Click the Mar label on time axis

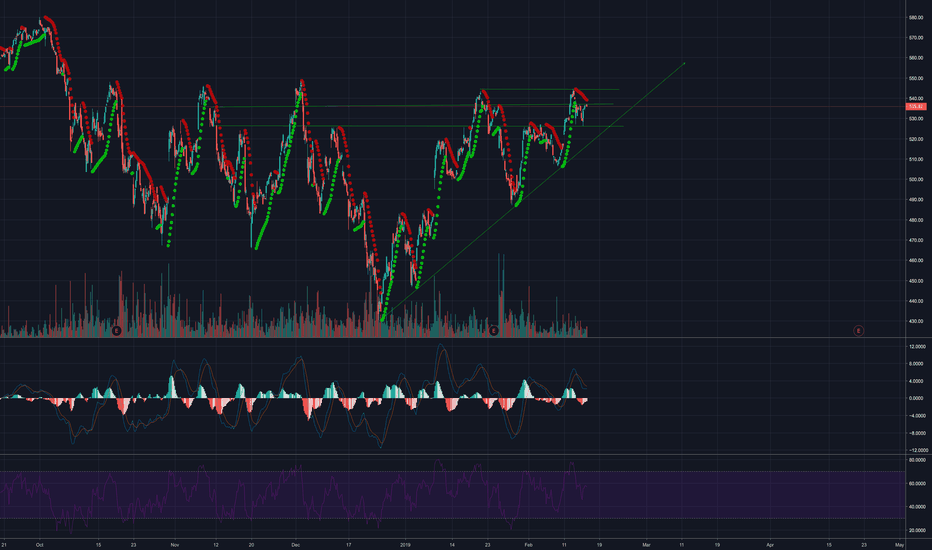tap(647, 545)
